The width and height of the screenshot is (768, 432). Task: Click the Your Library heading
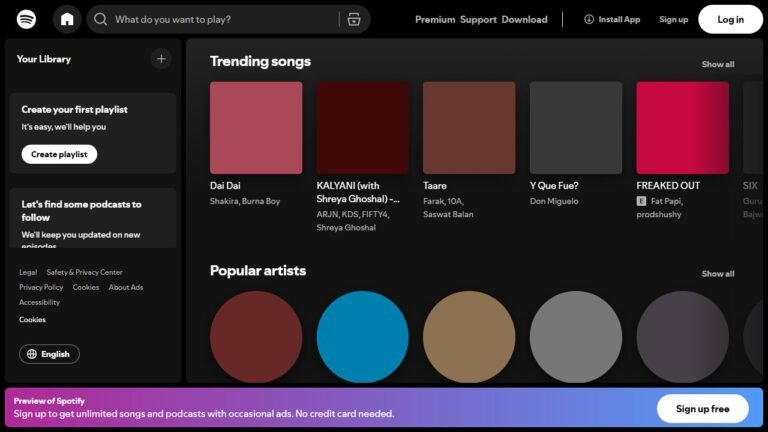click(44, 59)
